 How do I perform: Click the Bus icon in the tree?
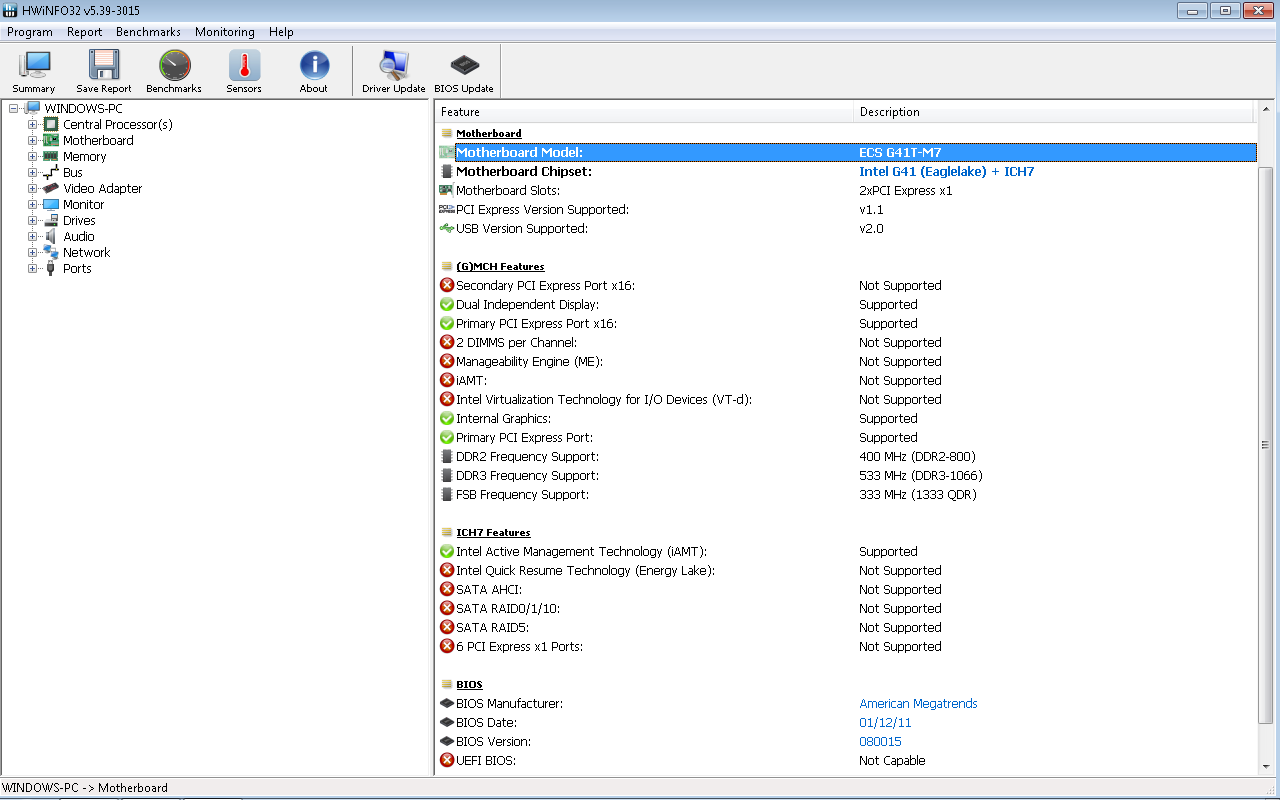pos(51,172)
